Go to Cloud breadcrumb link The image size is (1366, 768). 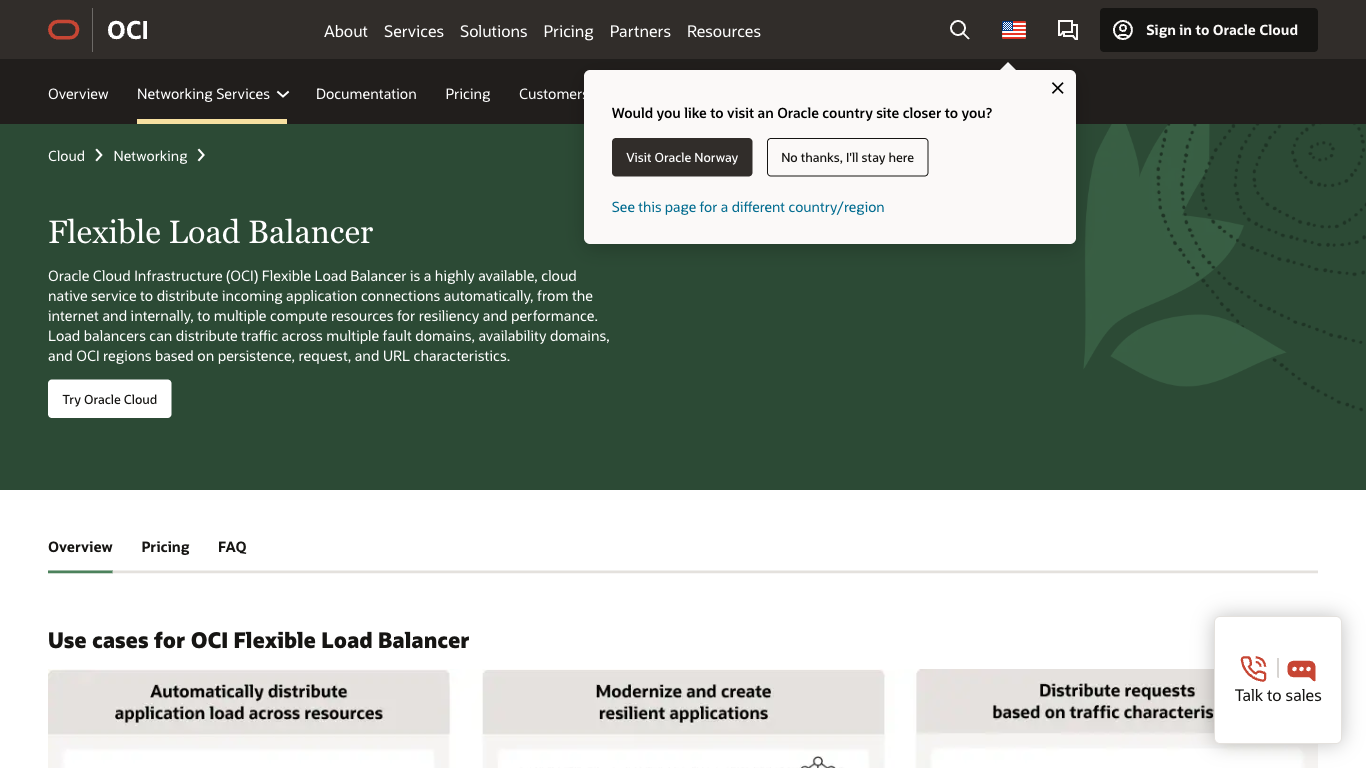[66, 156]
